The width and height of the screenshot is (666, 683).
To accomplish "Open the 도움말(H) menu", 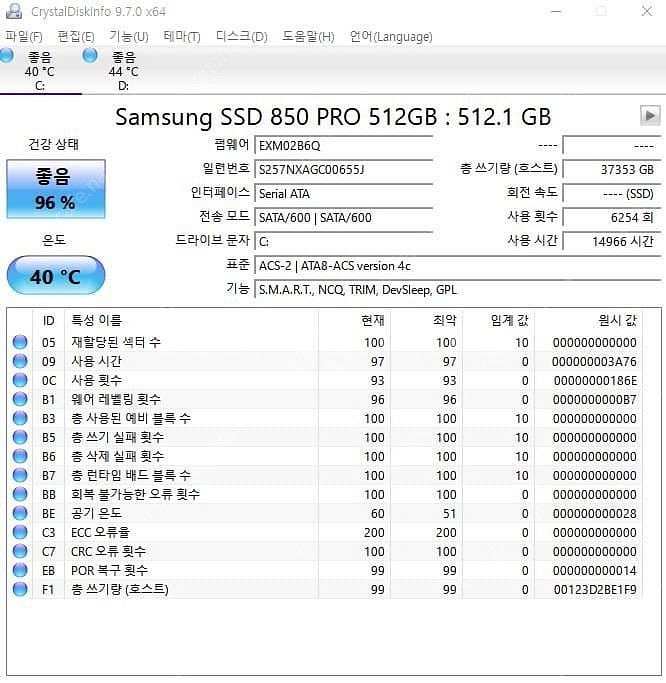I will click(x=308, y=37).
